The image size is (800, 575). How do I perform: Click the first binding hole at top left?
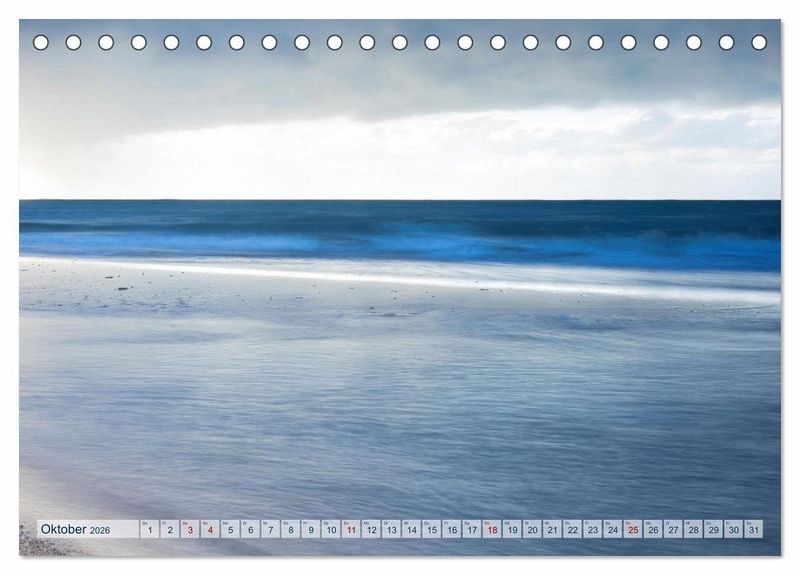coord(41,42)
